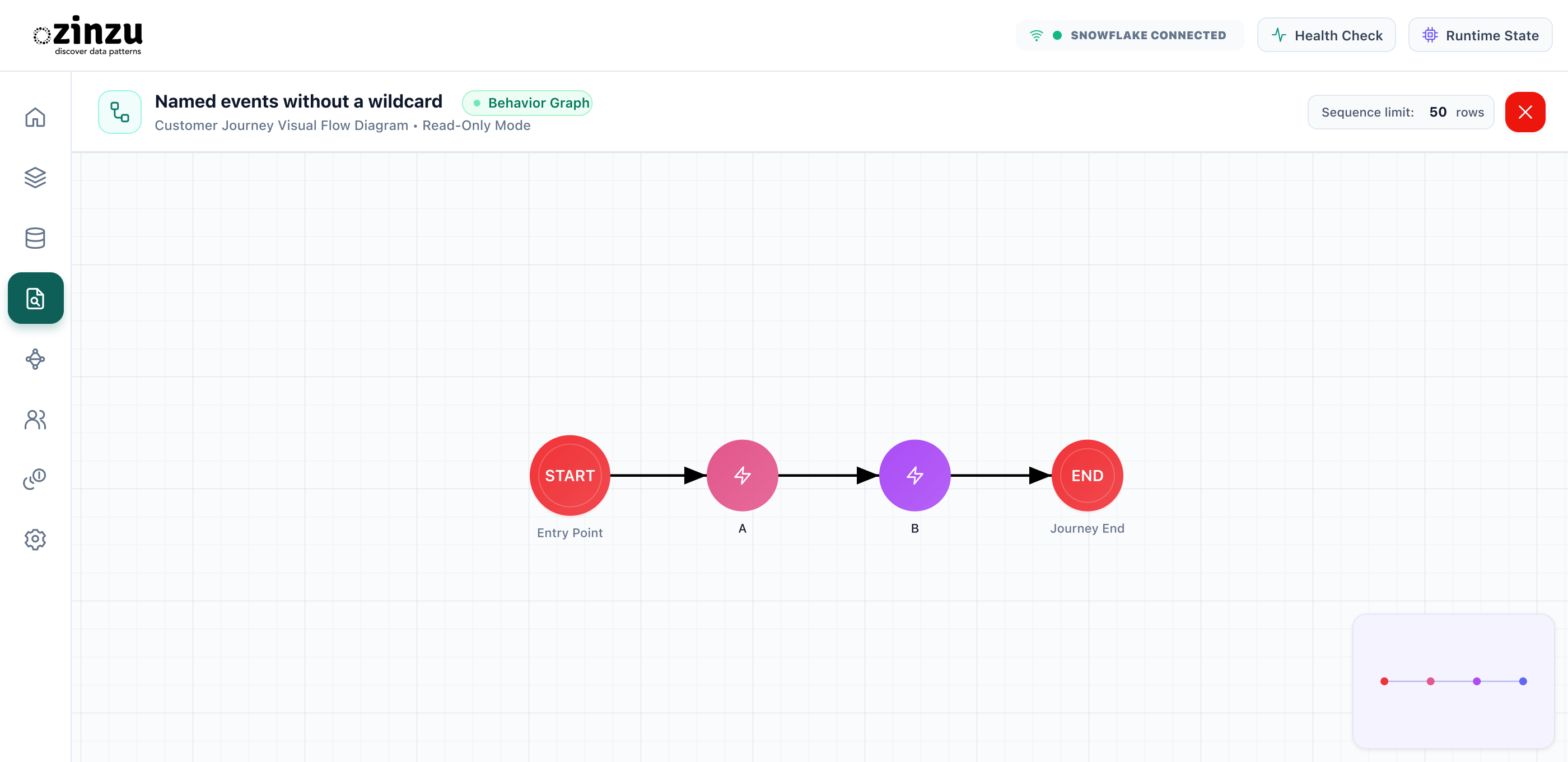The height and width of the screenshot is (762, 1568).
Task: Click the wifi connection status icon
Action: pos(1036,35)
